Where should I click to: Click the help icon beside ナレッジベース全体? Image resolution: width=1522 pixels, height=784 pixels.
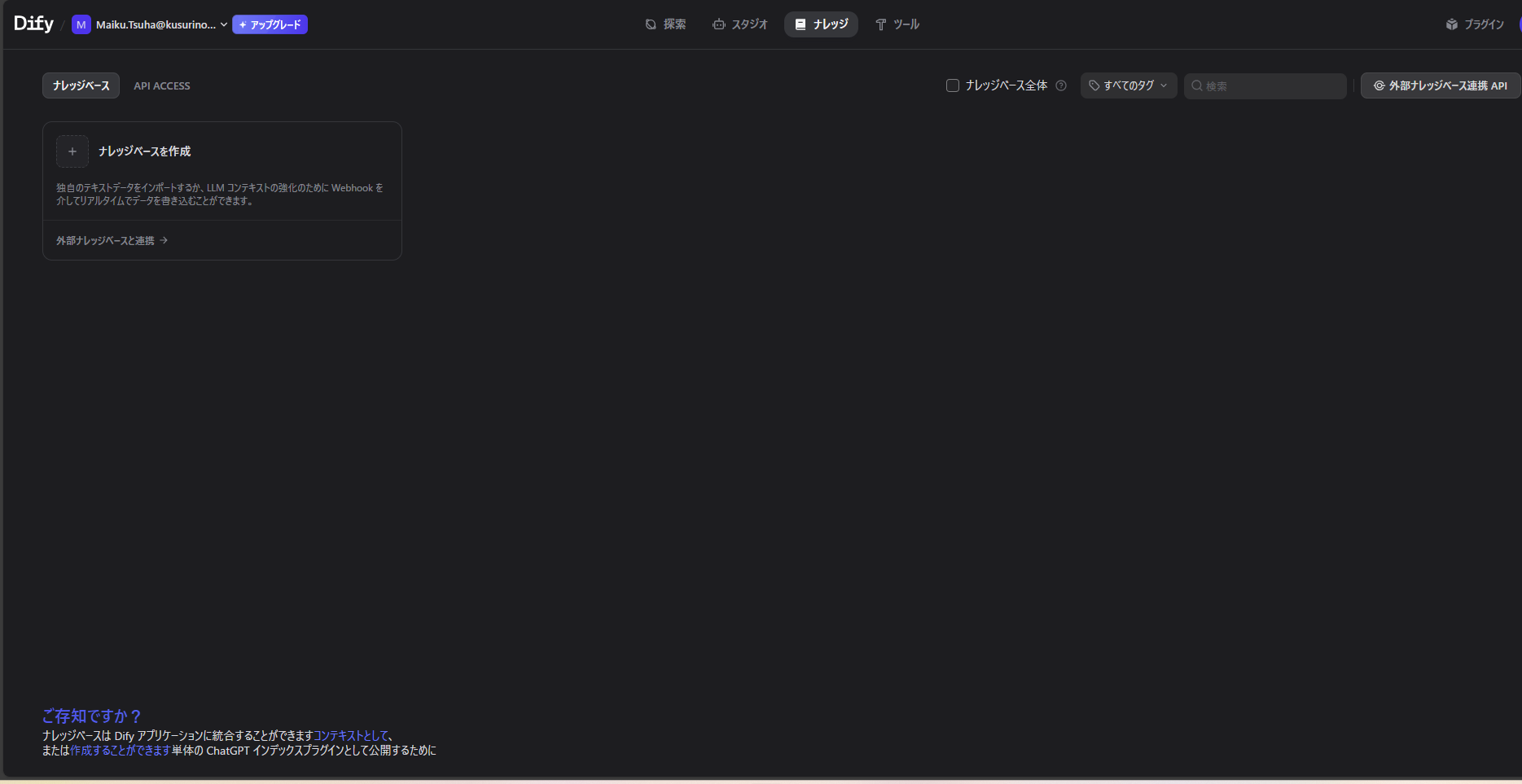pyautogui.click(x=1060, y=85)
